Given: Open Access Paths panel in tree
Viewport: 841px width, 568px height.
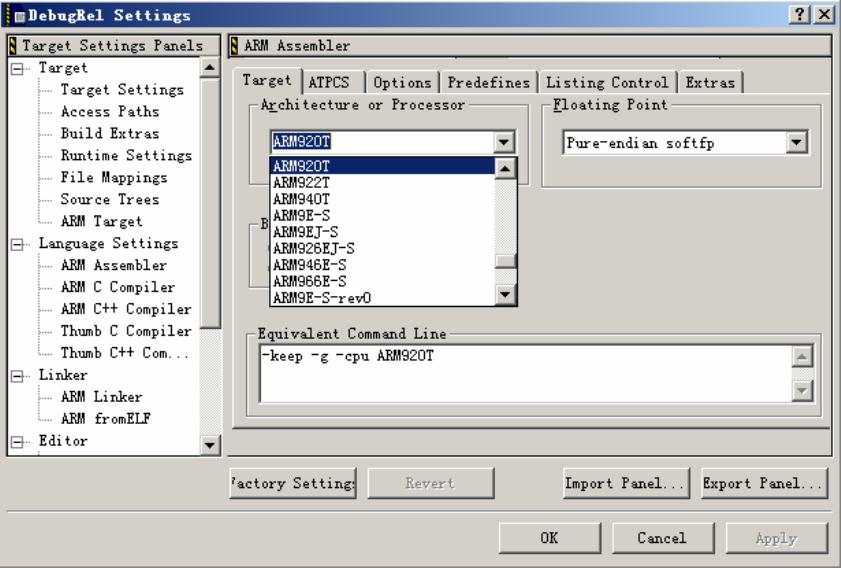Looking at the screenshot, I should [x=110, y=111].
